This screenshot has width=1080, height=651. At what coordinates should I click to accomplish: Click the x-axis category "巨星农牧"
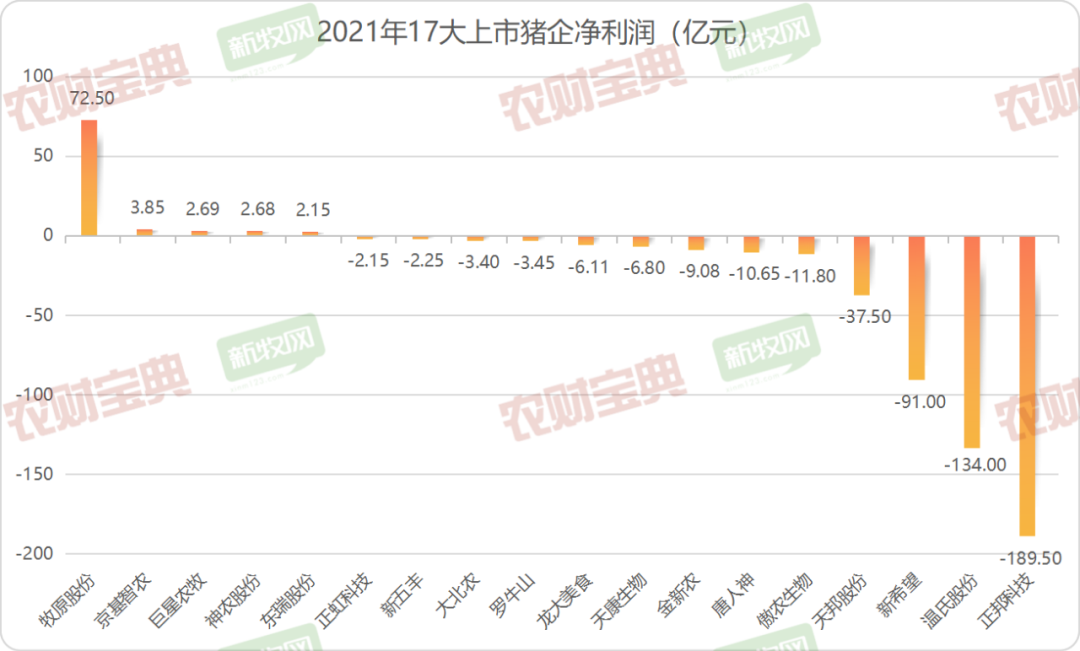(178, 601)
